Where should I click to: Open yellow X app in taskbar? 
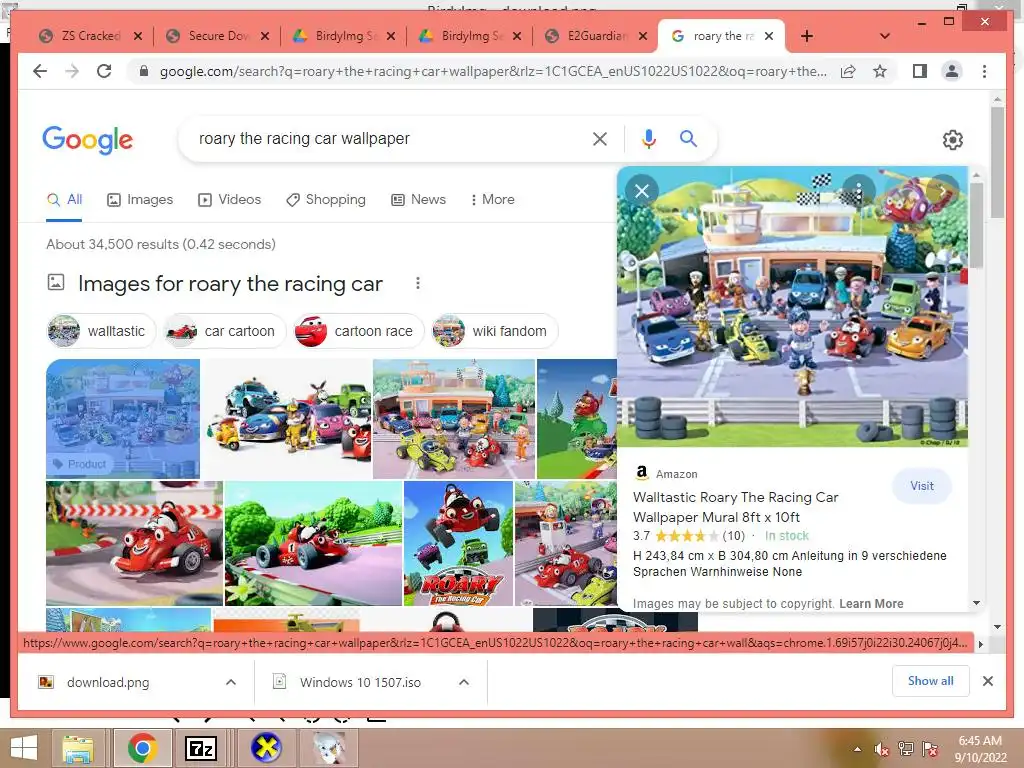pos(266,748)
